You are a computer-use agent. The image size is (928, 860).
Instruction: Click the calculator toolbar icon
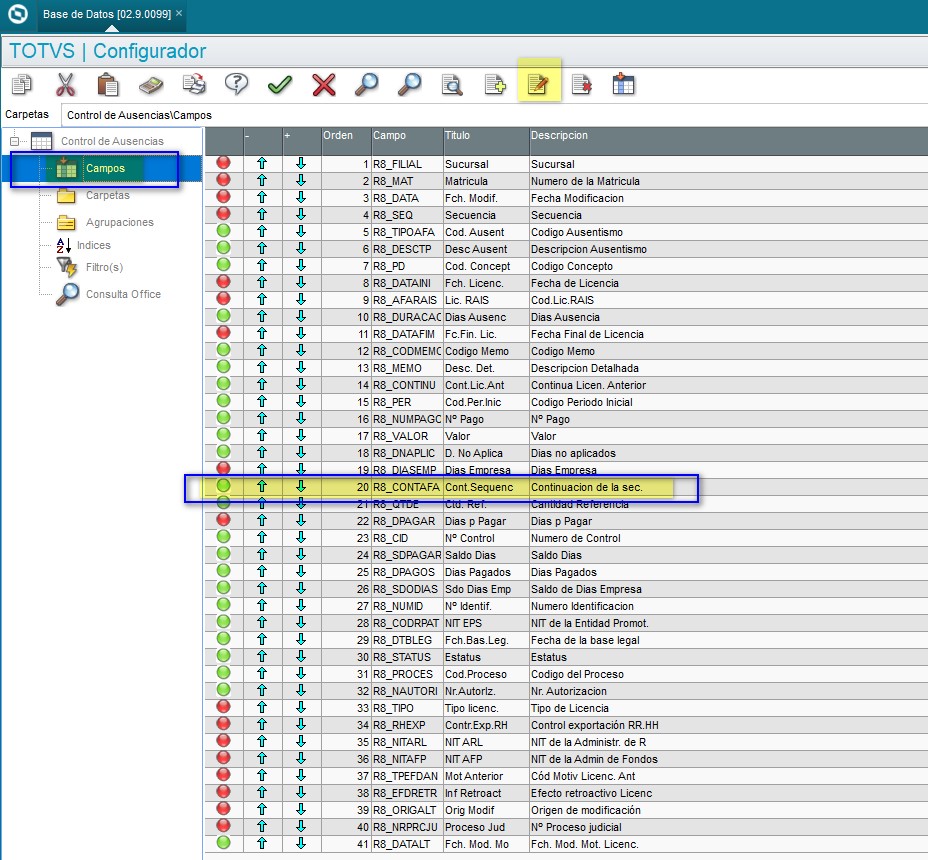click(151, 85)
